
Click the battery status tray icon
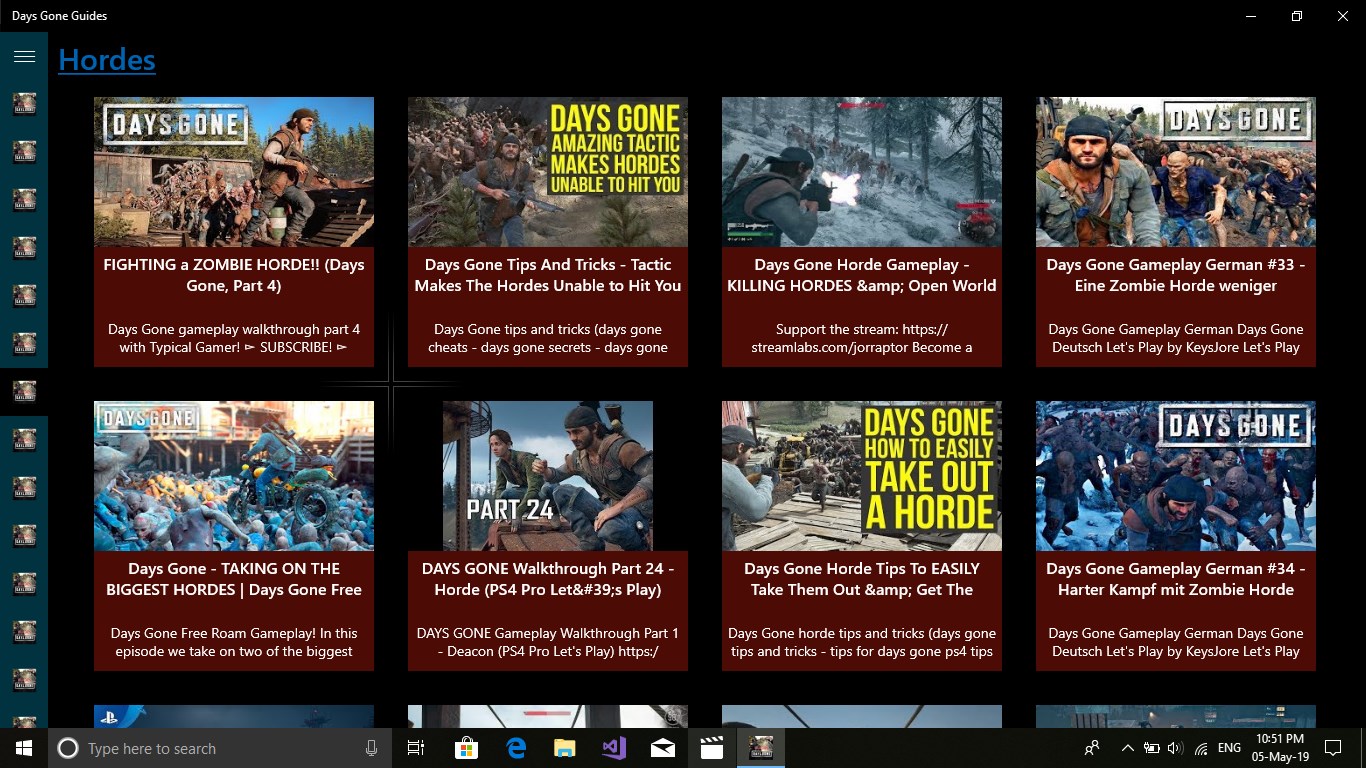[1151, 748]
